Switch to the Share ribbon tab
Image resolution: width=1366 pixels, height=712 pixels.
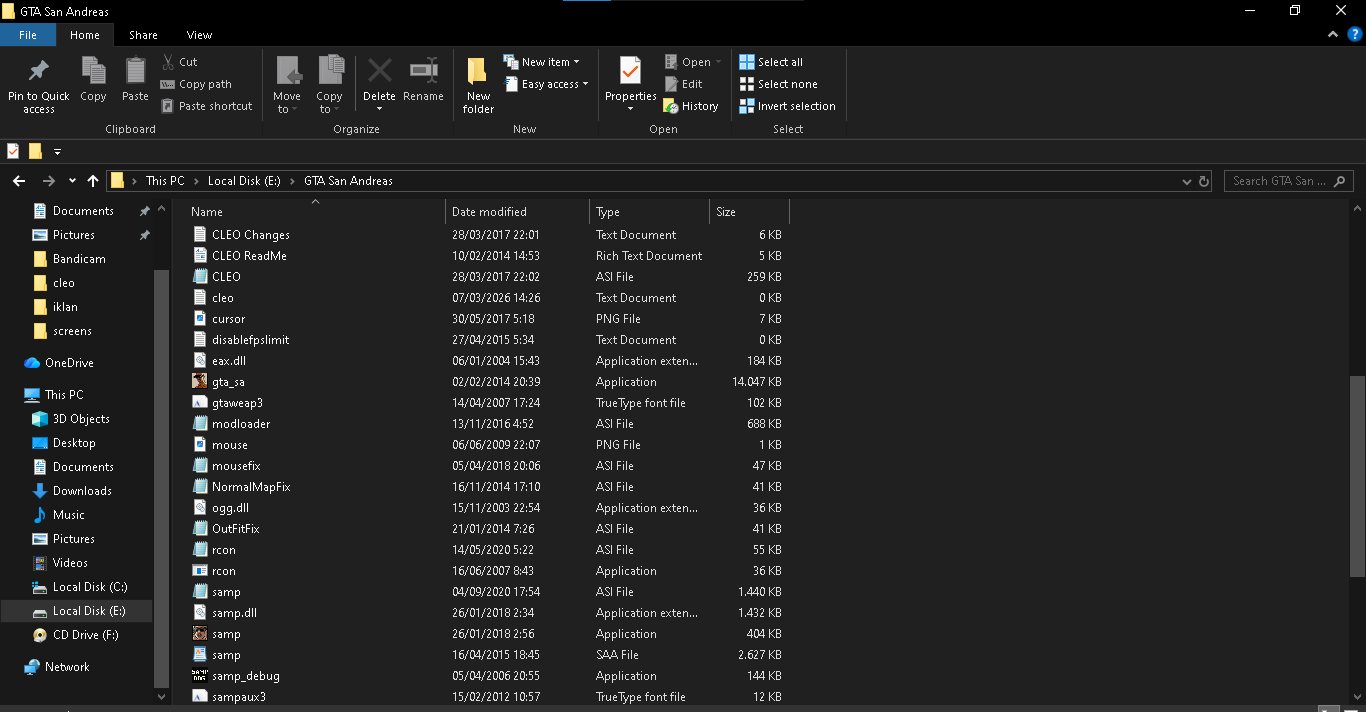coord(143,35)
